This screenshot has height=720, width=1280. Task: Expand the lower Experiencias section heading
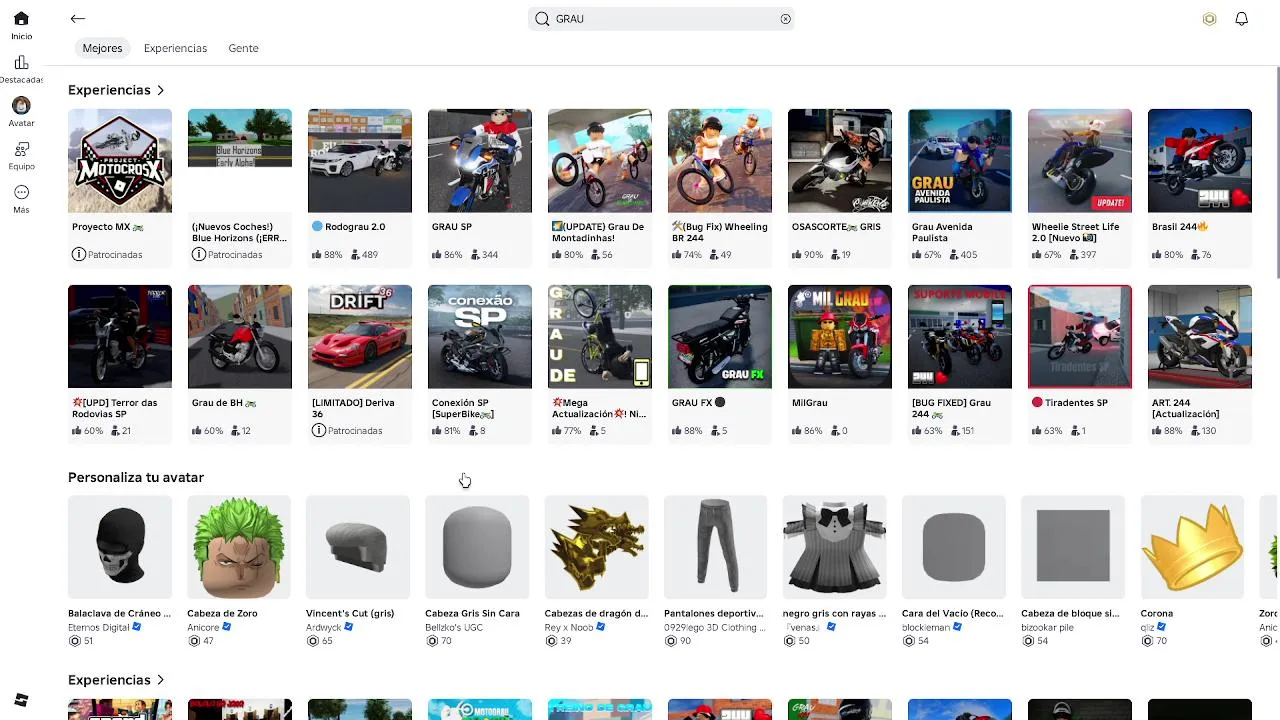[116, 680]
